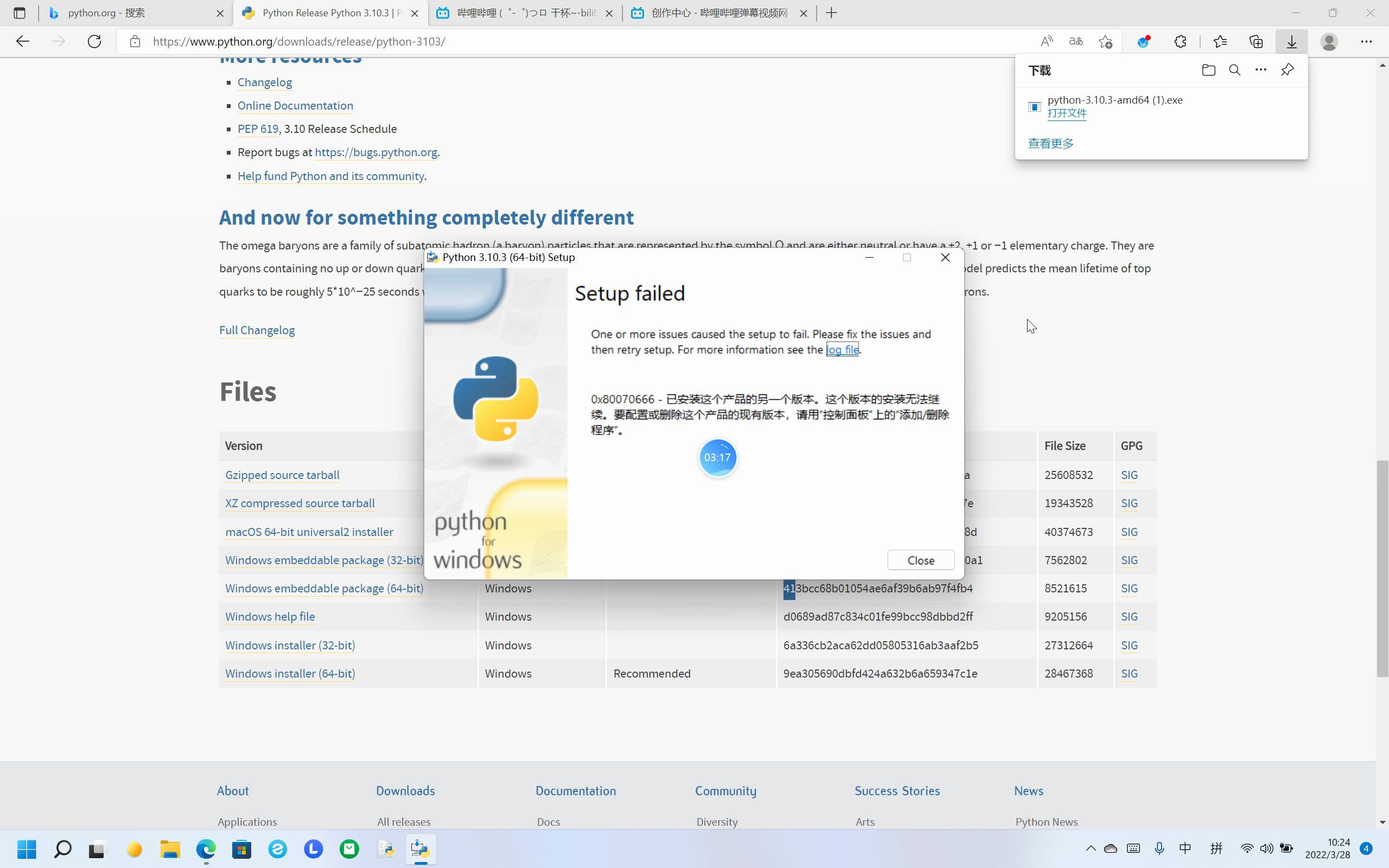The width and height of the screenshot is (1389, 868).
Task: Open File Explorer from the taskbar
Action: [170, 849]
